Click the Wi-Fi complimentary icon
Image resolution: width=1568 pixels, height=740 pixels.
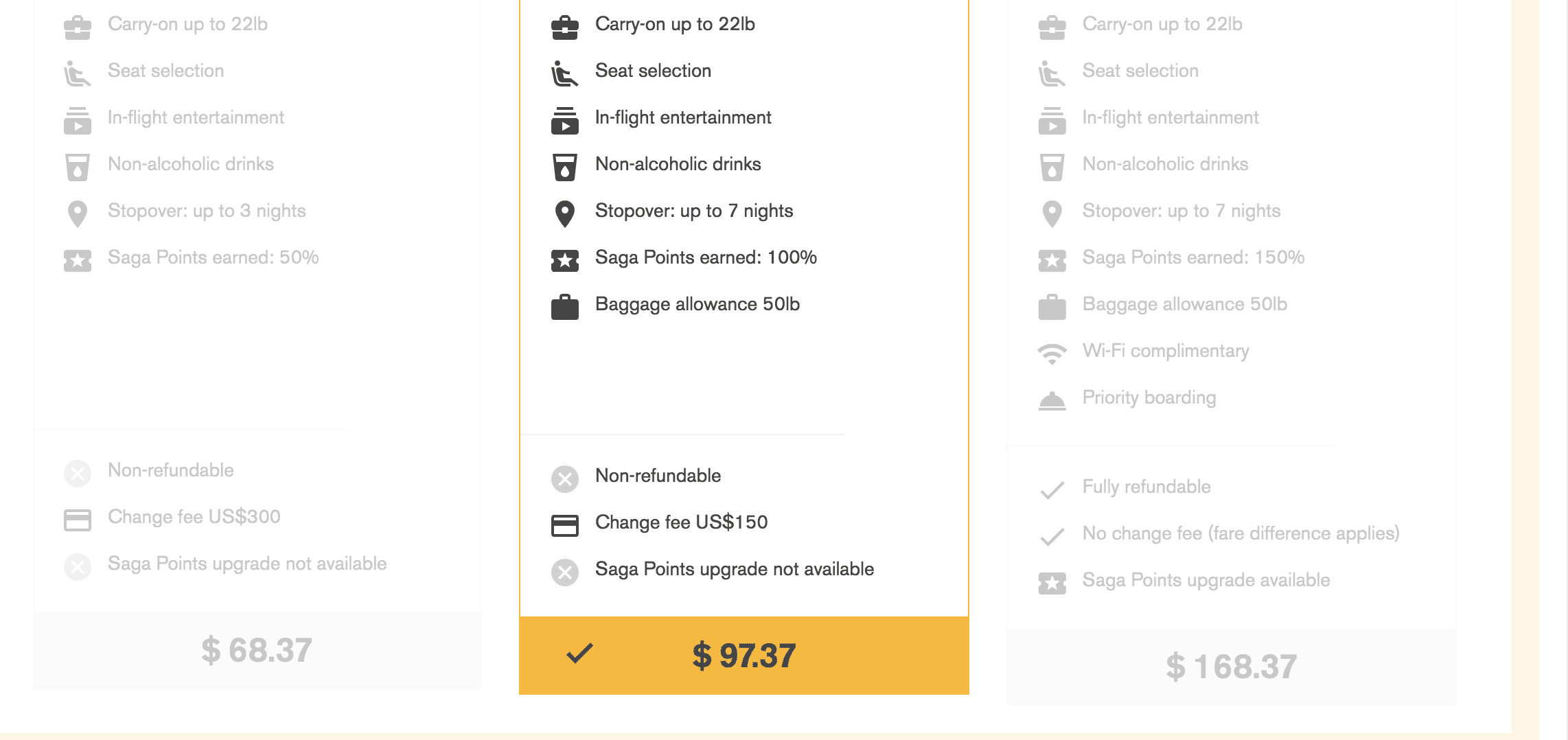(1052, 353)
